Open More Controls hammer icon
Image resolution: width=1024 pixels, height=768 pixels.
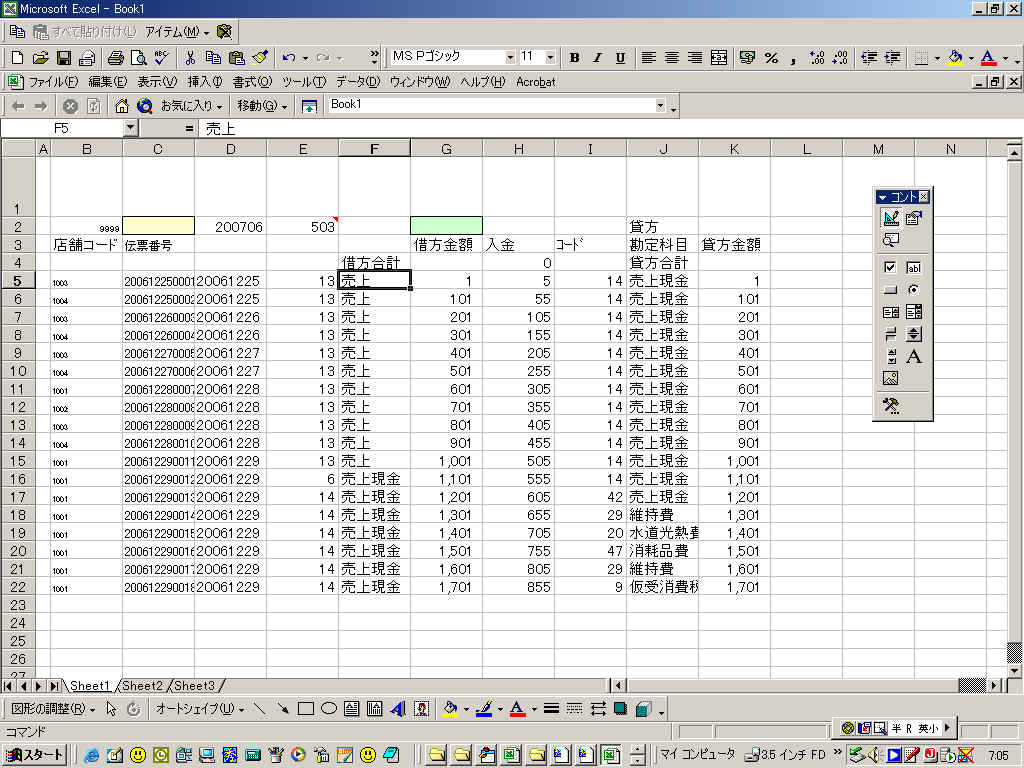coord(891,406)
